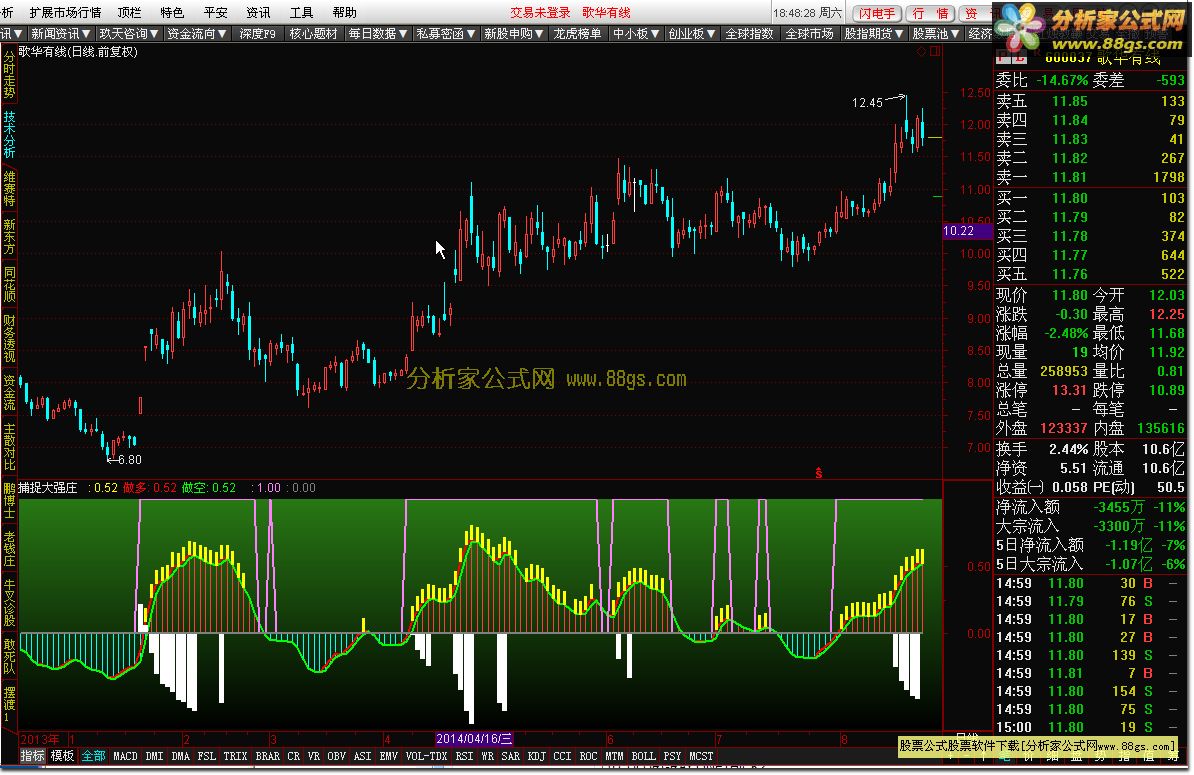Switch to the 指标 bottom tab
Viewport: 1194px width, 775px height.
32,756
